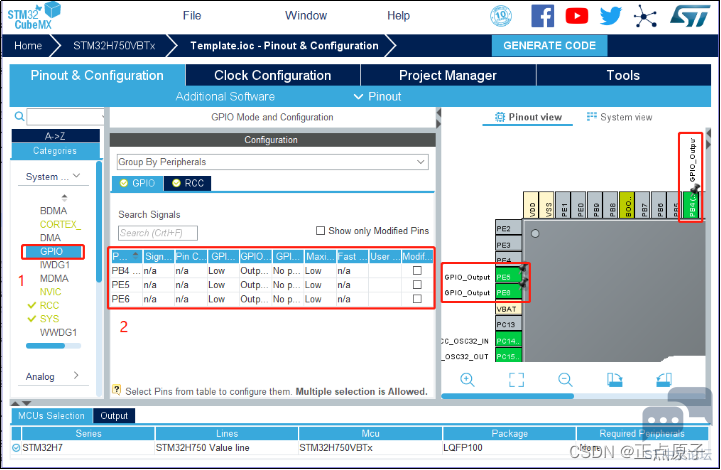This screenshot has height=470, width=721.
Task: Click the category list horizontal scrollbar
Action: coord(45,346)
